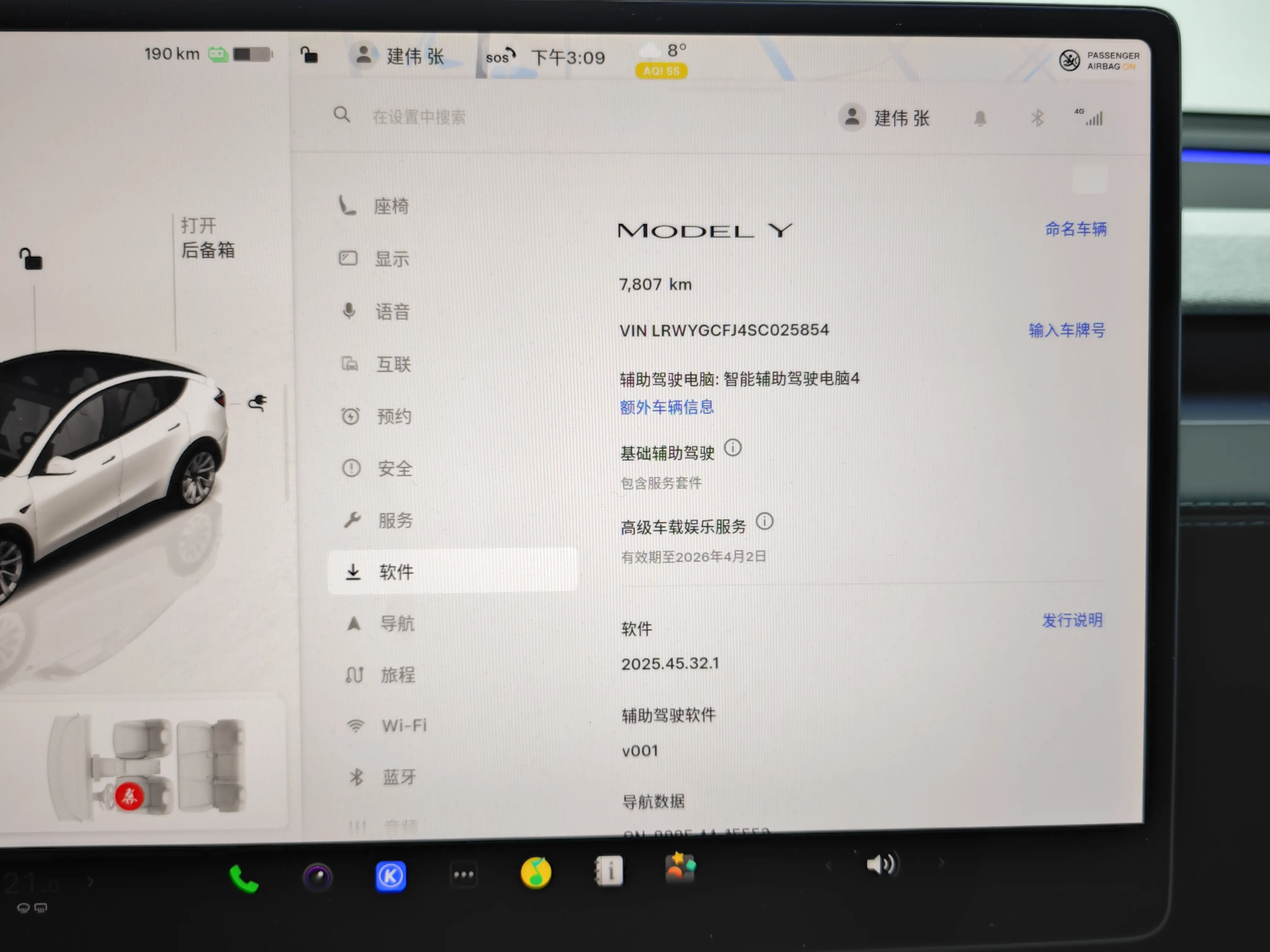Screen dimensions: 1270x952
Task: Click the settings search field
Action: [419, 117]
